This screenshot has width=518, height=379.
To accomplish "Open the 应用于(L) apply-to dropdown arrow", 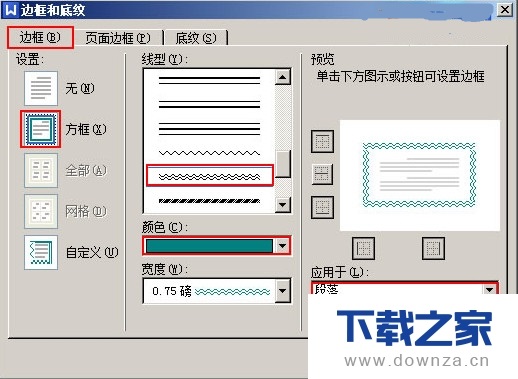I will coord(489,289).
